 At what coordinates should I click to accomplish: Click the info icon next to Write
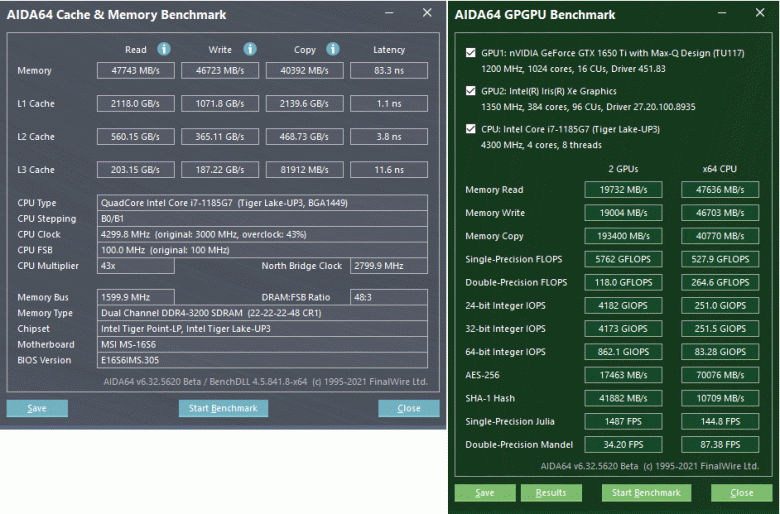point(250,49)
